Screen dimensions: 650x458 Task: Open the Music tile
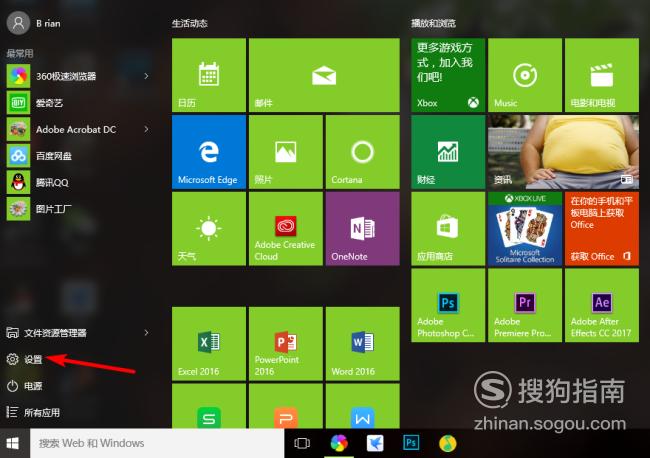point(525,75)
